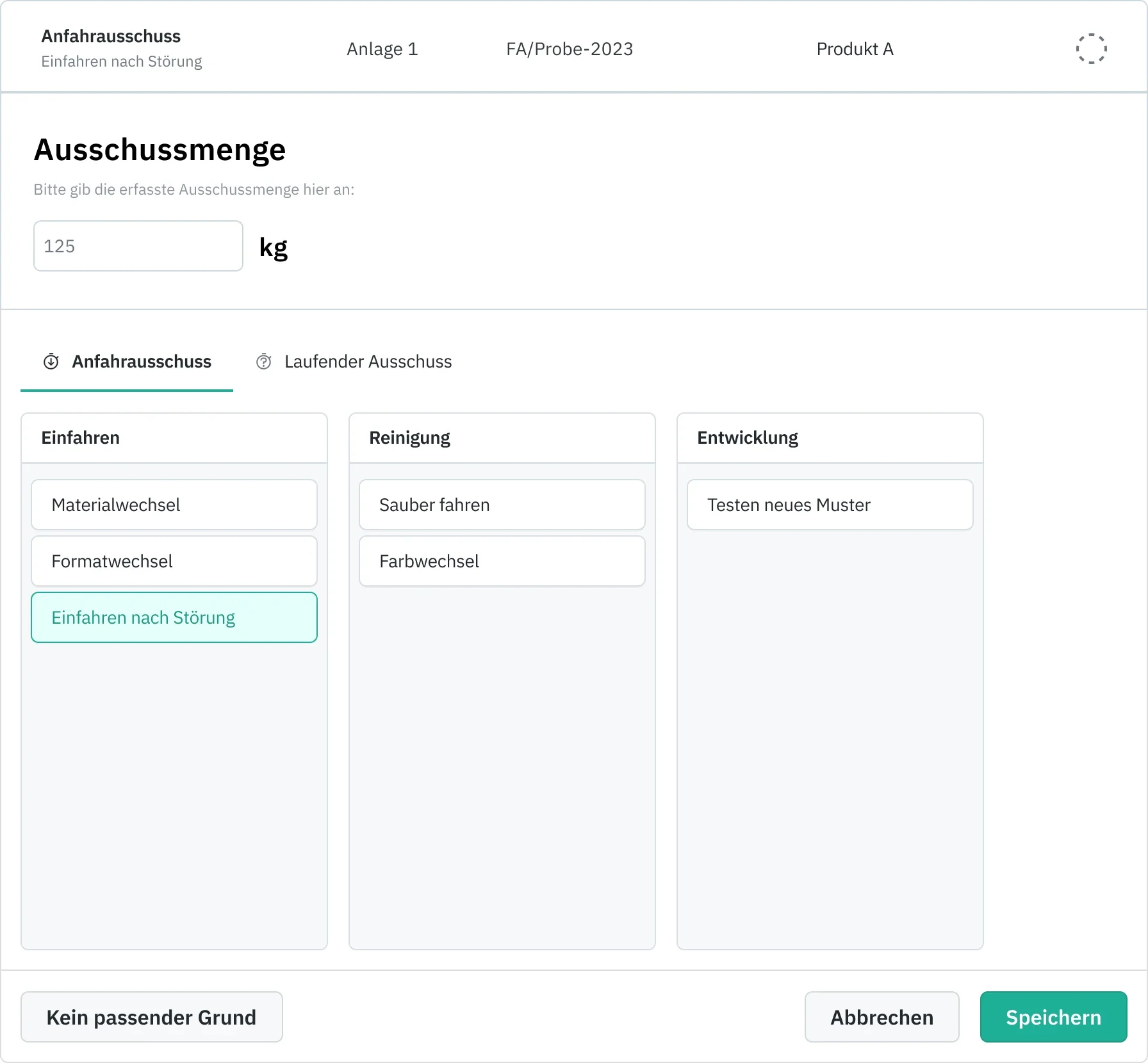Viewport: 1148px width, 1063px height.
Task: Click the Produkt A header label
Action: tap(855, 49)
